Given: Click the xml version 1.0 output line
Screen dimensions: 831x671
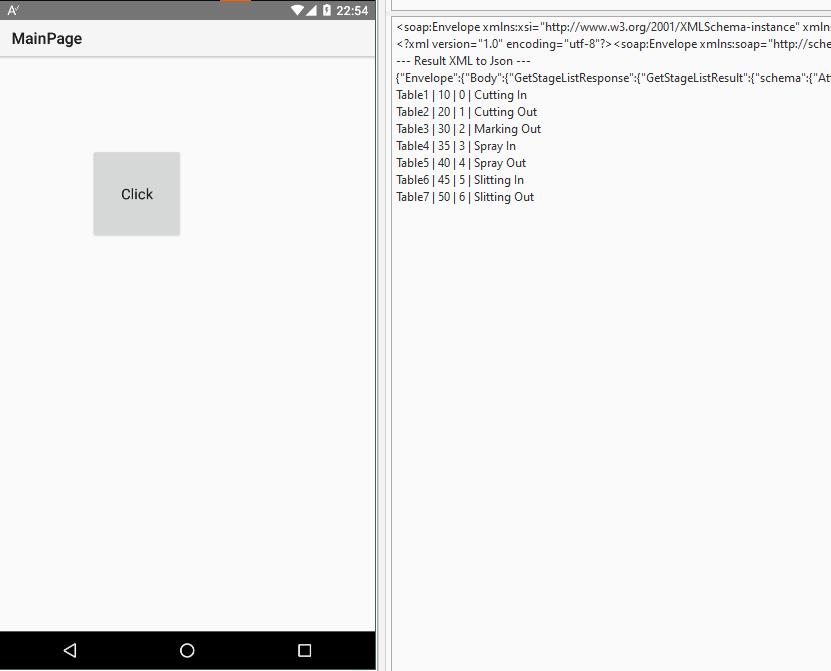Looking at the screenshot, I should click(x=613, y=44).
